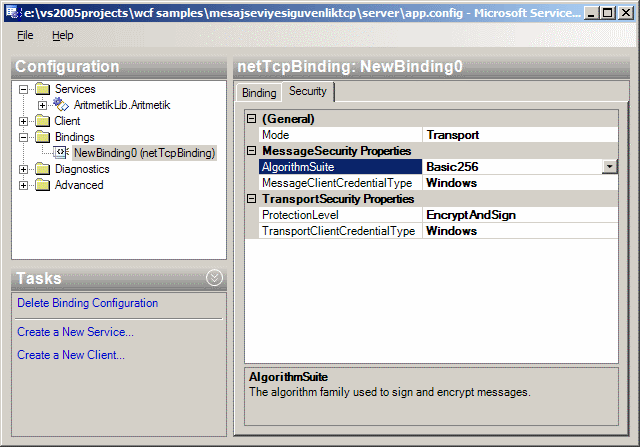This screenshot has width=640, height=447.
Task: Expand the AritmetikLib.Aritmetik node
Action: pyautogui.click(x=42, y=105)
